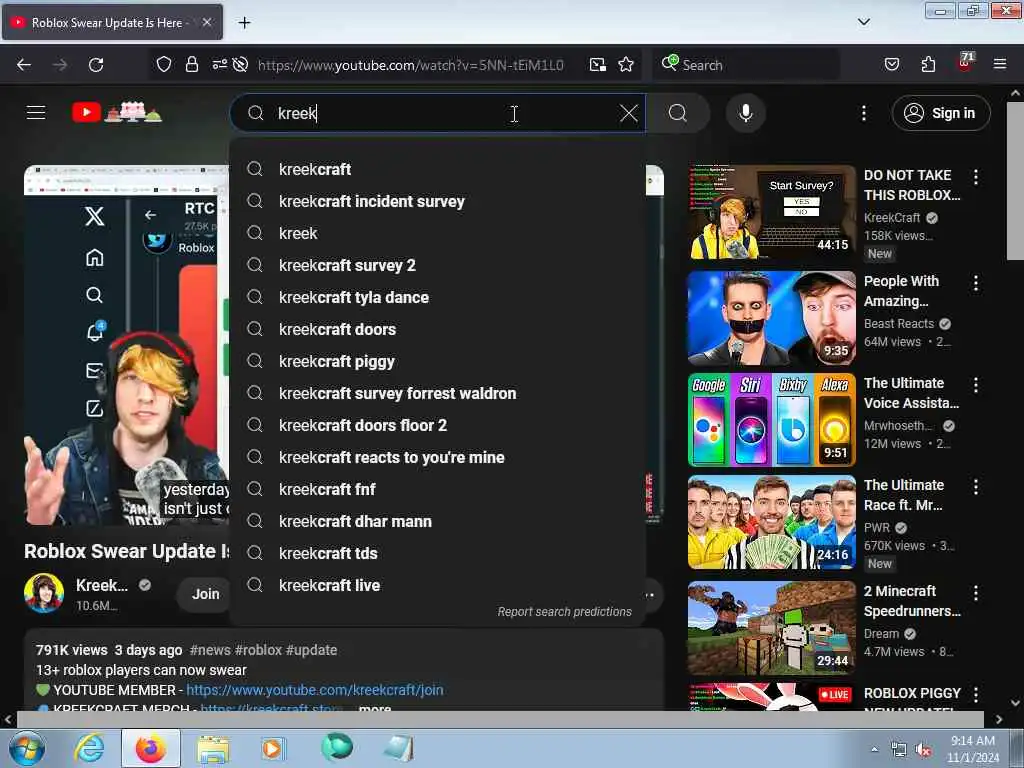
Task: Select 'kreekcraft tyla dance' suggestion
Action: (x=438, y=297)
